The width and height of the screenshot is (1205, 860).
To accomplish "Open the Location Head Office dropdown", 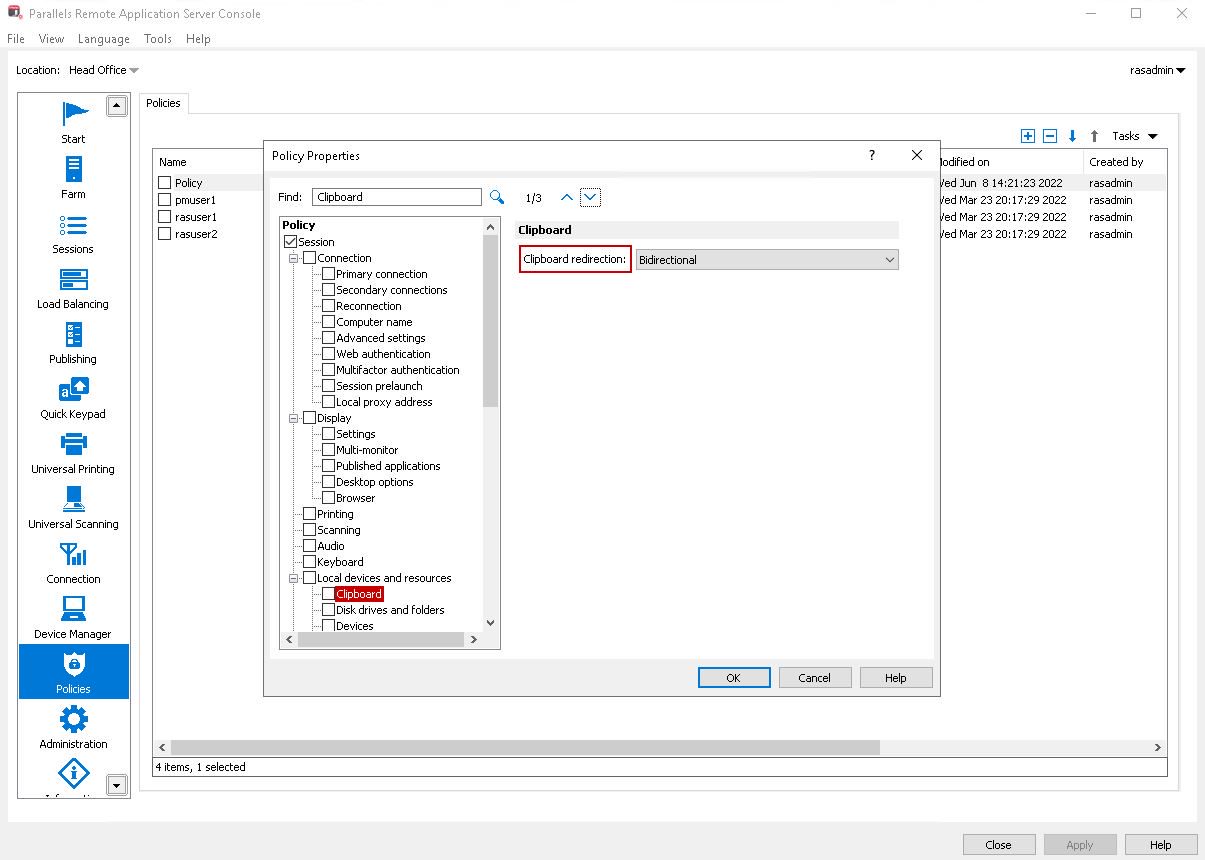I will point(104,70).
